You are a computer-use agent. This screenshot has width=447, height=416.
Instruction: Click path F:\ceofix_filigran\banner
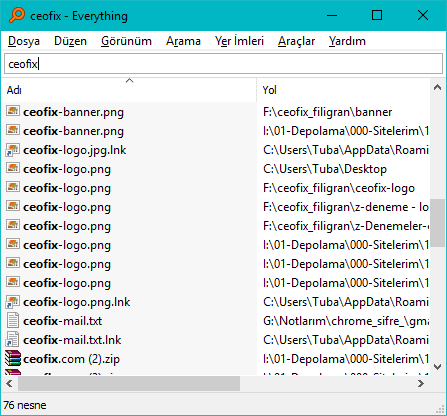(x=327, y=112)
